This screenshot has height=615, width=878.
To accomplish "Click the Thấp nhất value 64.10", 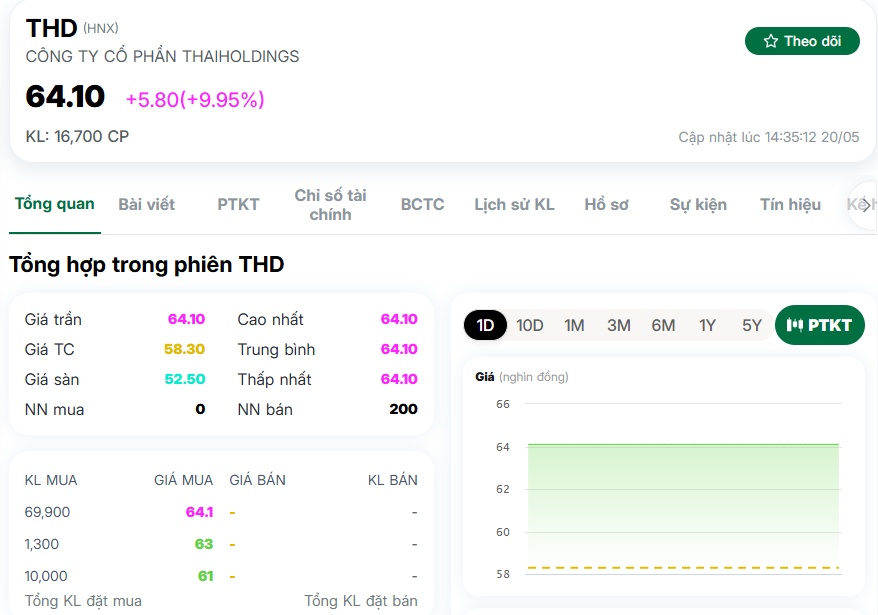I will point(399,379).
